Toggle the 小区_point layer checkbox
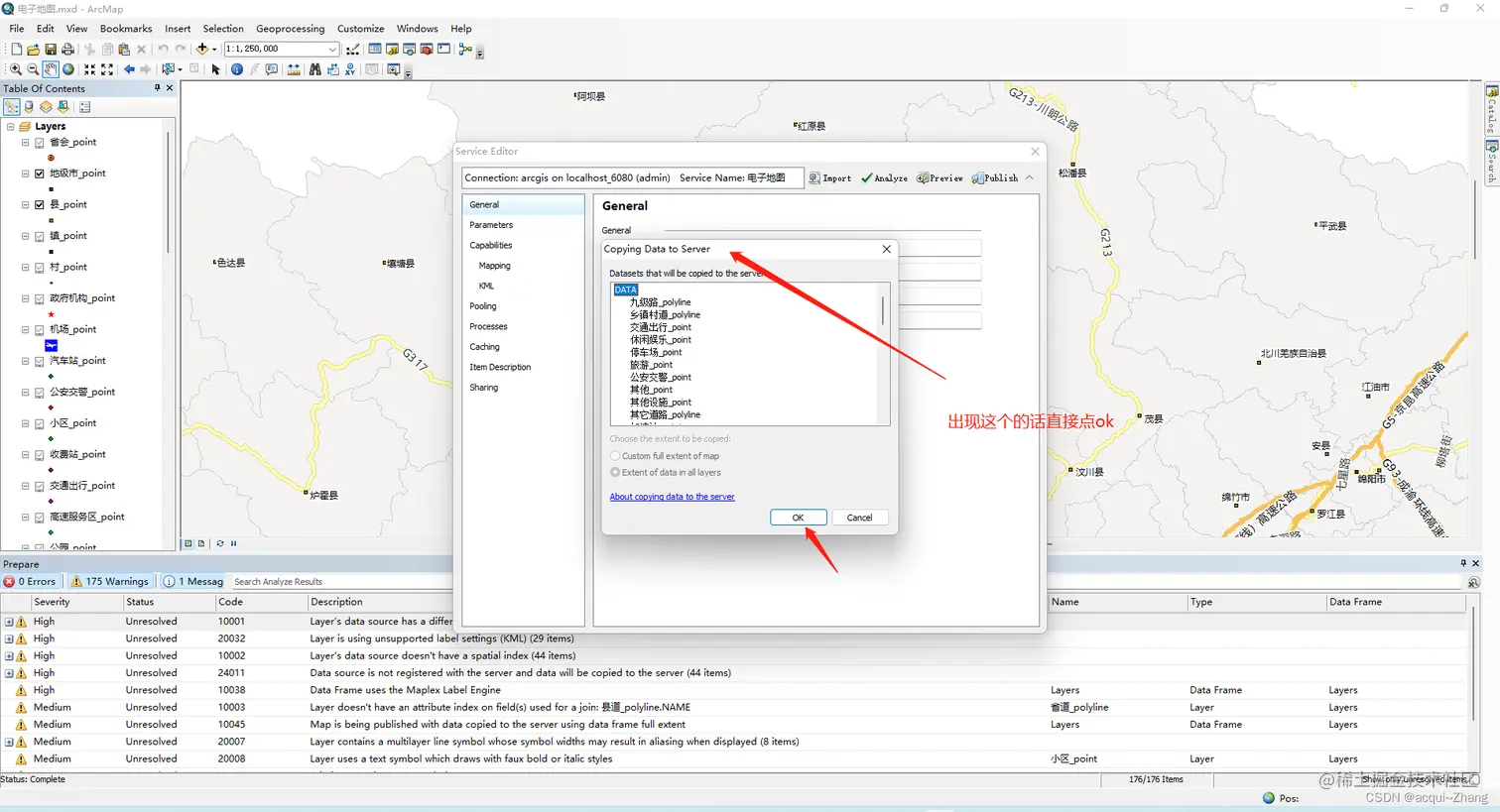 pyautogui.click(x=40, y=423)
